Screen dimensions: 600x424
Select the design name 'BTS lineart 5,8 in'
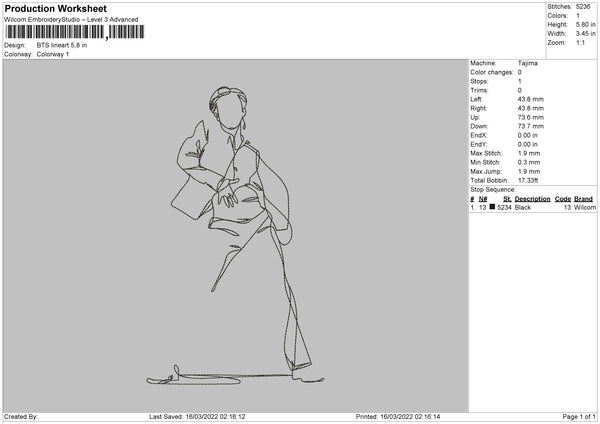pyautogui.click(x=62, y=45)
